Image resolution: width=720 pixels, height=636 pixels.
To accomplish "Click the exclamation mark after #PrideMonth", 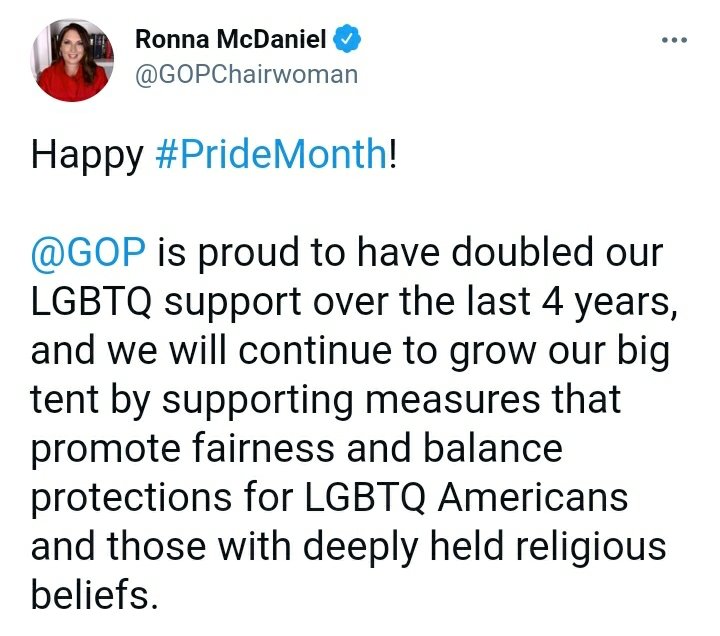I will 392,154.
